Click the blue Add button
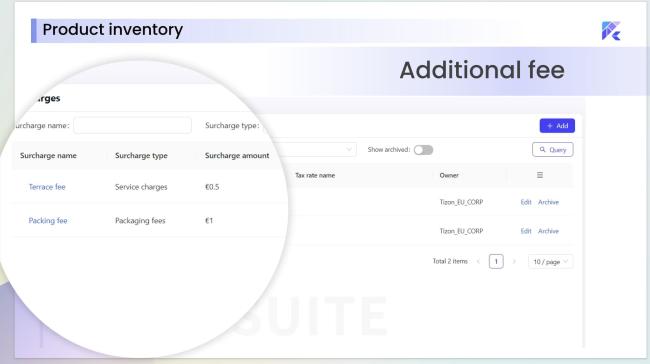This screenshot has width=650, height=364. point(557,126)
